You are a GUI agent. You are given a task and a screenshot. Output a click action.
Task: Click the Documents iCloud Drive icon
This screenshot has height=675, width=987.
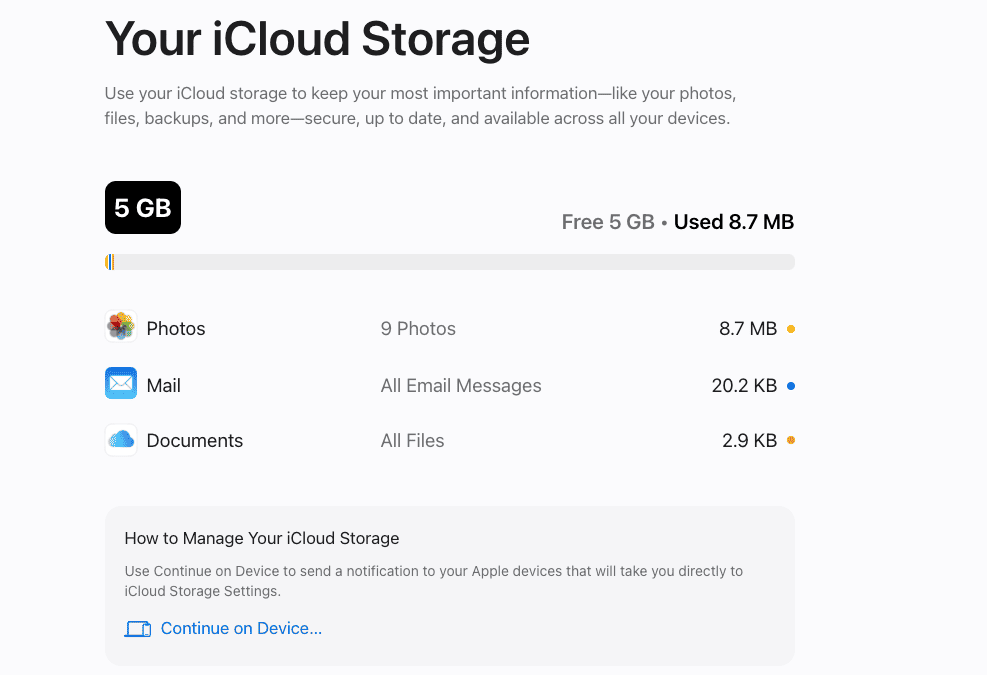pyautogui.click(x=121, y=440)
